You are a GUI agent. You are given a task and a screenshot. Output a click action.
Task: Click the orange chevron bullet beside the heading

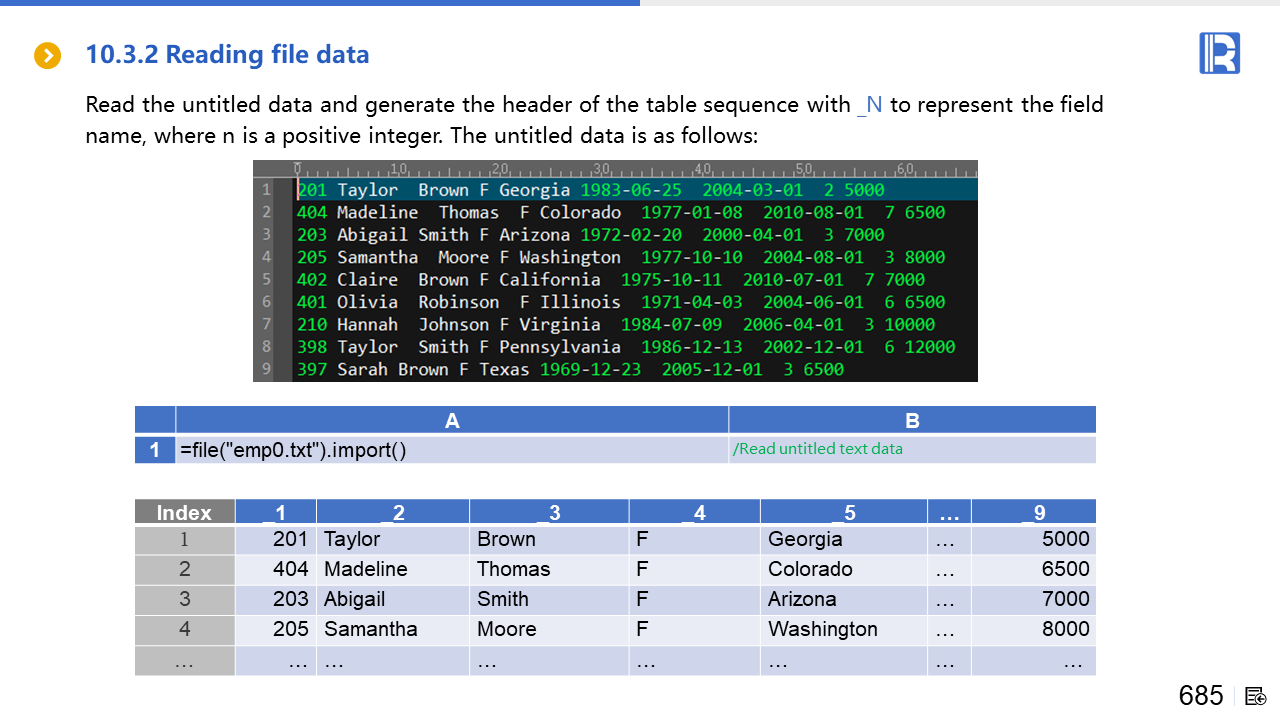click(x=47, y=56)
